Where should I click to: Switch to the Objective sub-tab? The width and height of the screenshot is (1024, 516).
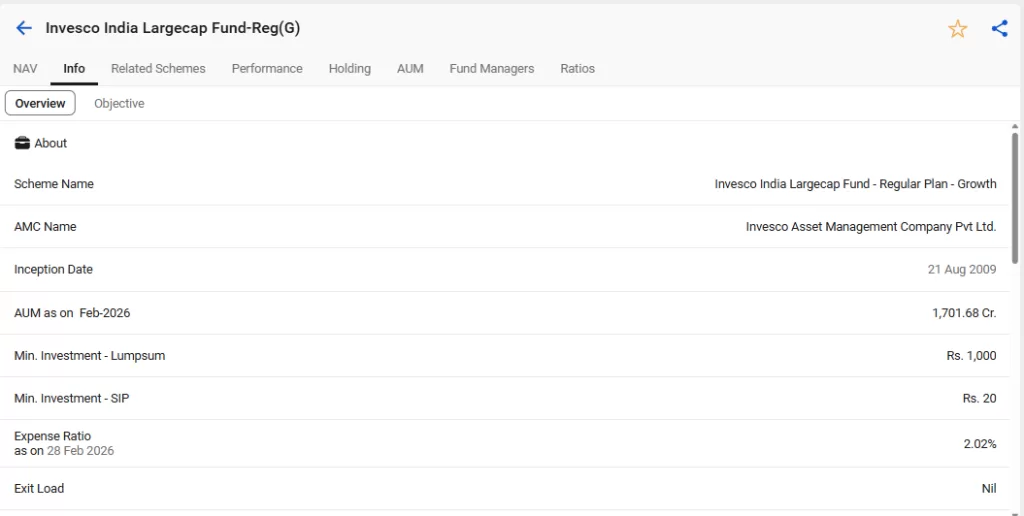click(119, 103)
